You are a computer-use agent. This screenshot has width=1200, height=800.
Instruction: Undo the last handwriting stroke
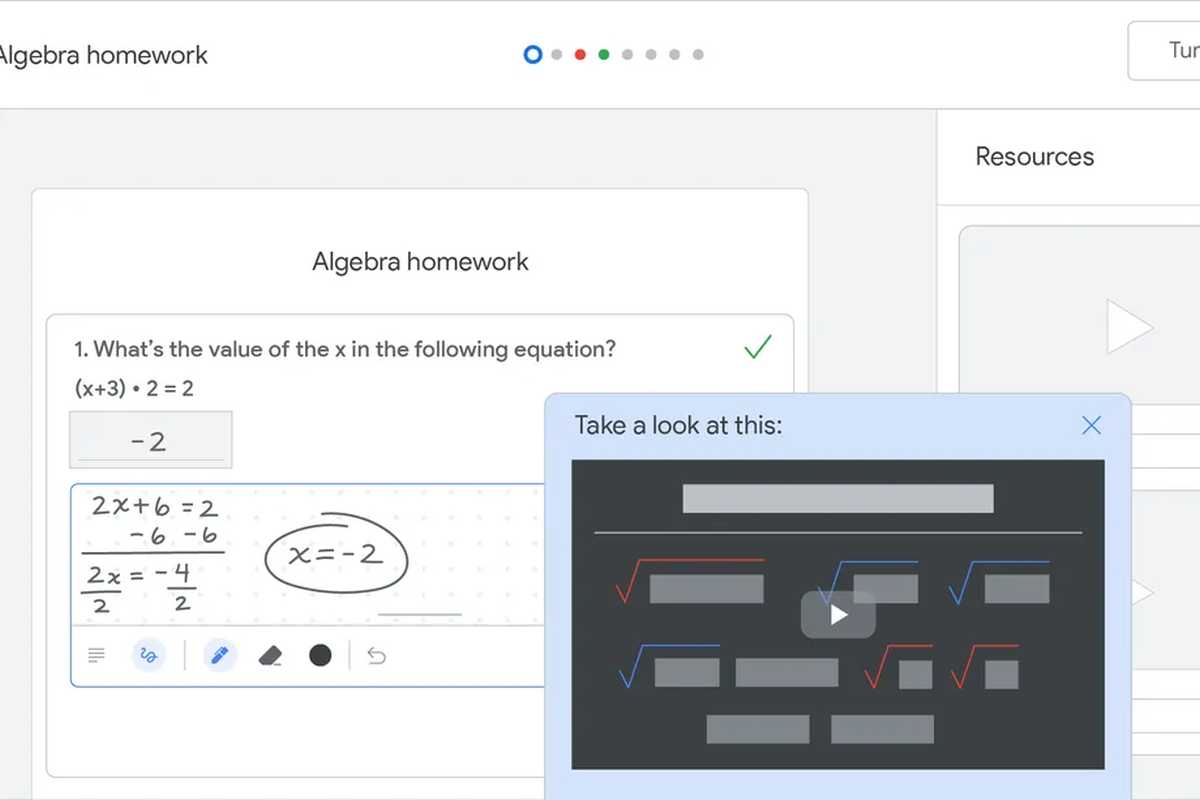tap(376, 656)
